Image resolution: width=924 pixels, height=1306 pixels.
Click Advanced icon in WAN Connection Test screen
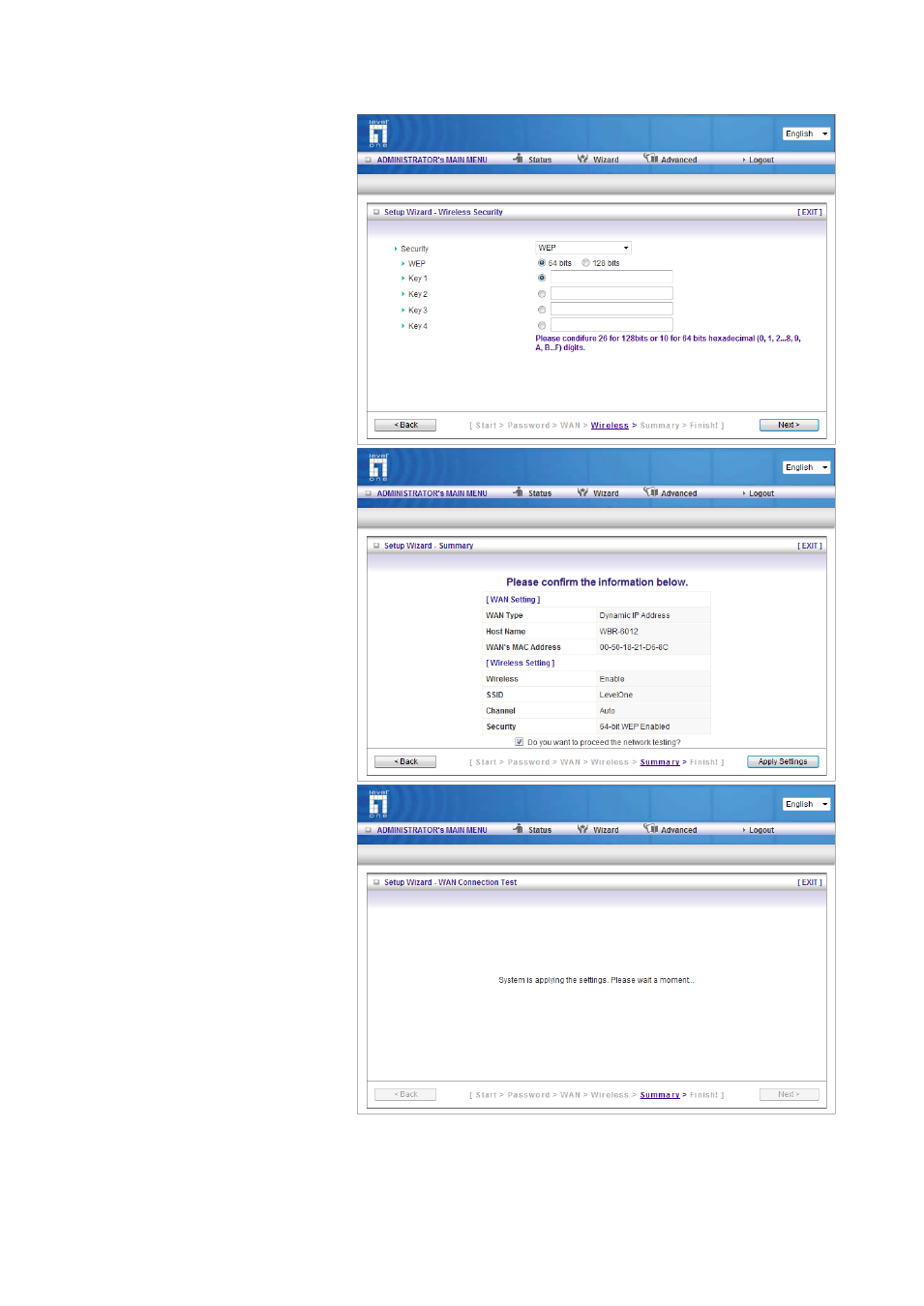click(651, 828)
